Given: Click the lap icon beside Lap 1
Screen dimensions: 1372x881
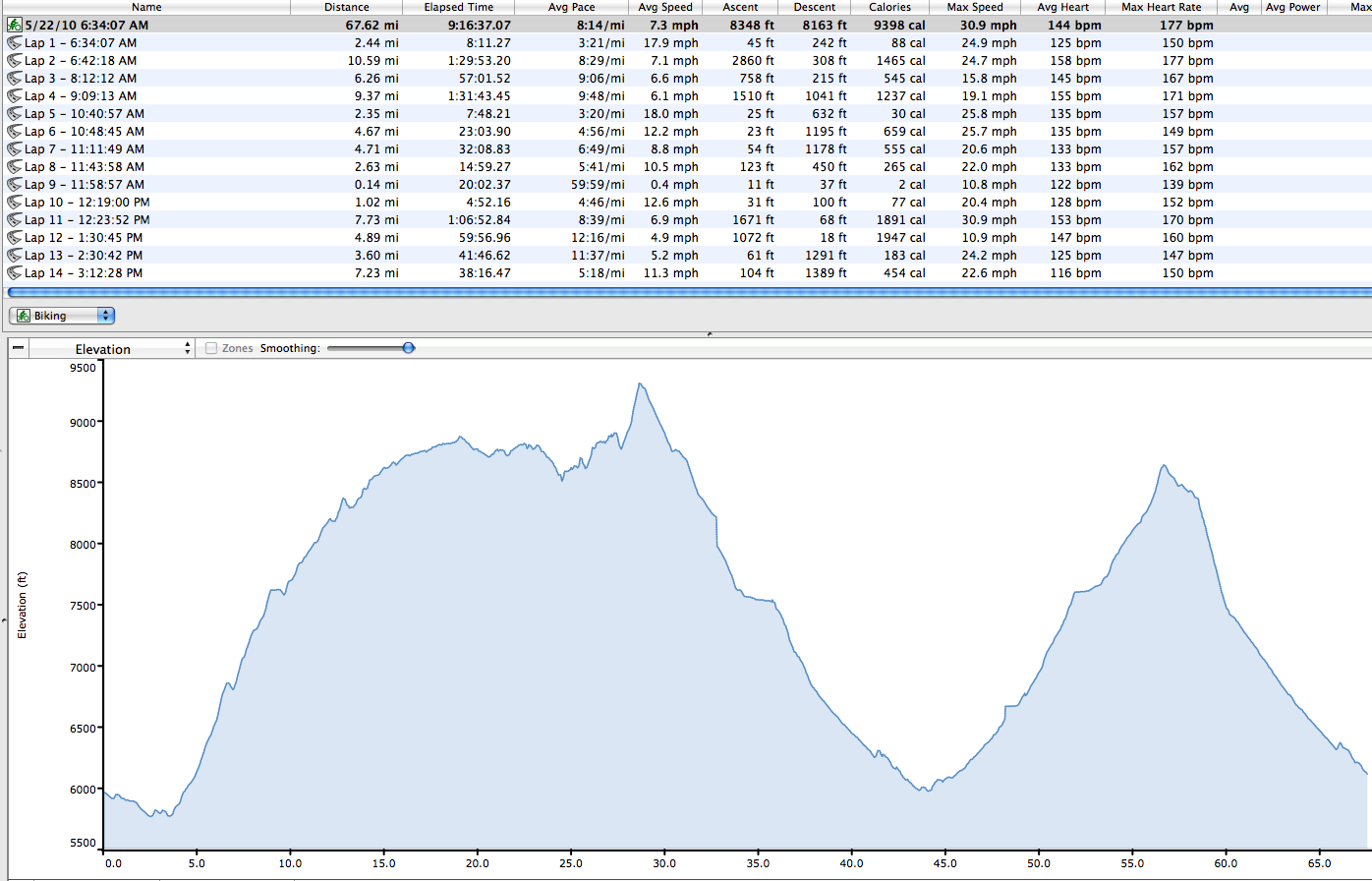Looking at the screenshot, I should click(15, 43).
